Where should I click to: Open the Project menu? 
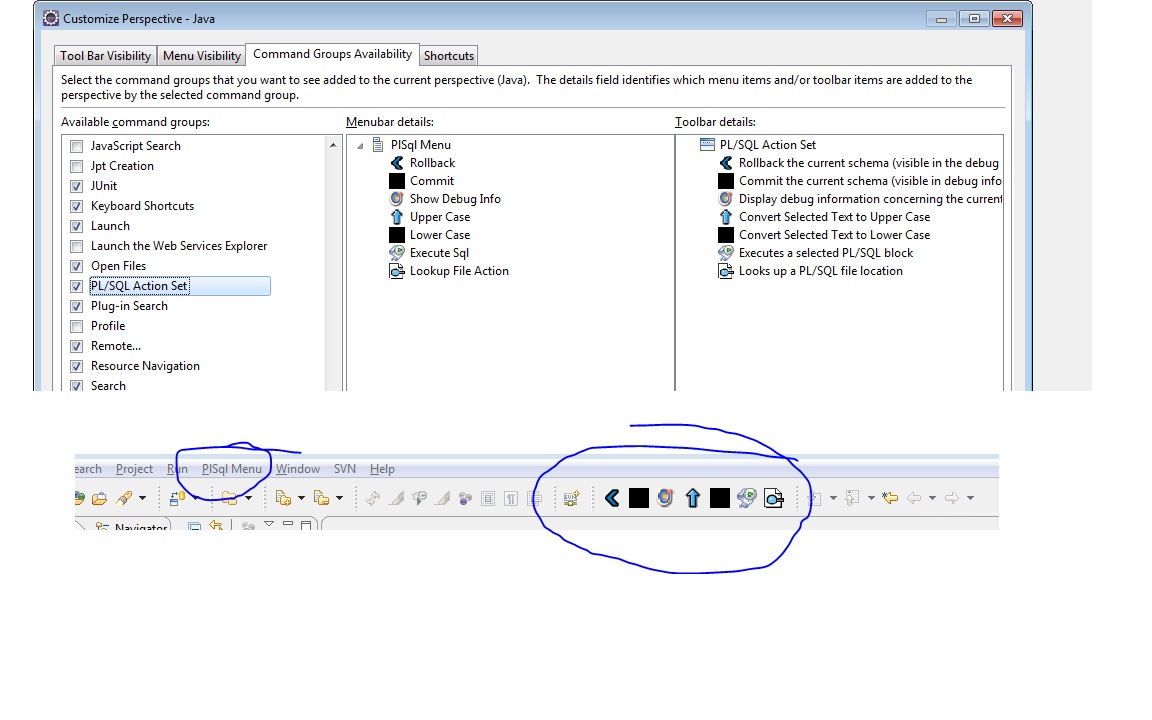point(134,469)
